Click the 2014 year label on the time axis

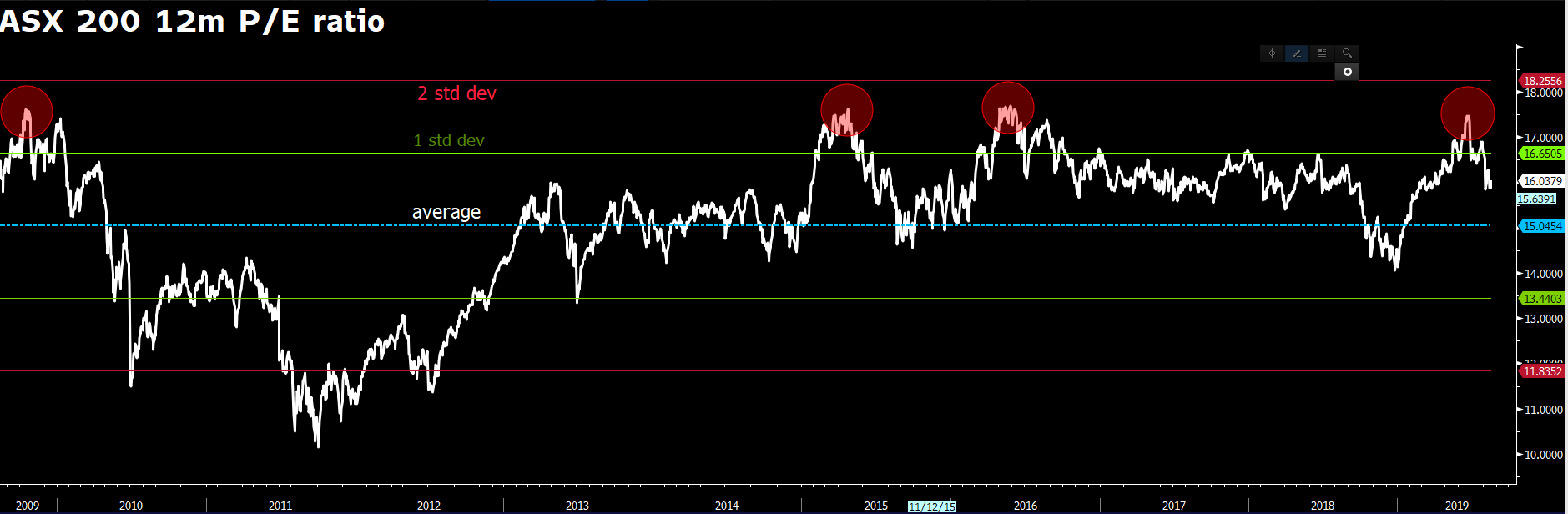(x=727, y=506)
